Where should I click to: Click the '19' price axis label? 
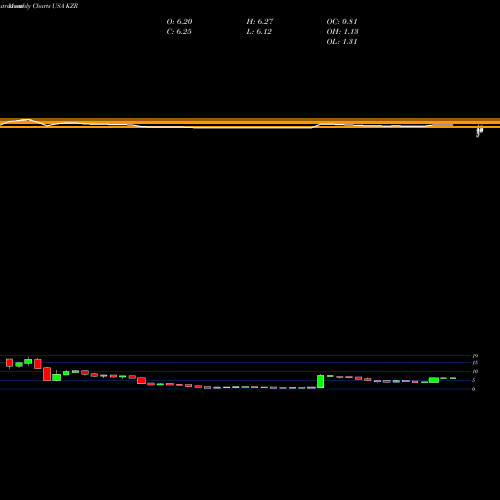coord(475,356)
